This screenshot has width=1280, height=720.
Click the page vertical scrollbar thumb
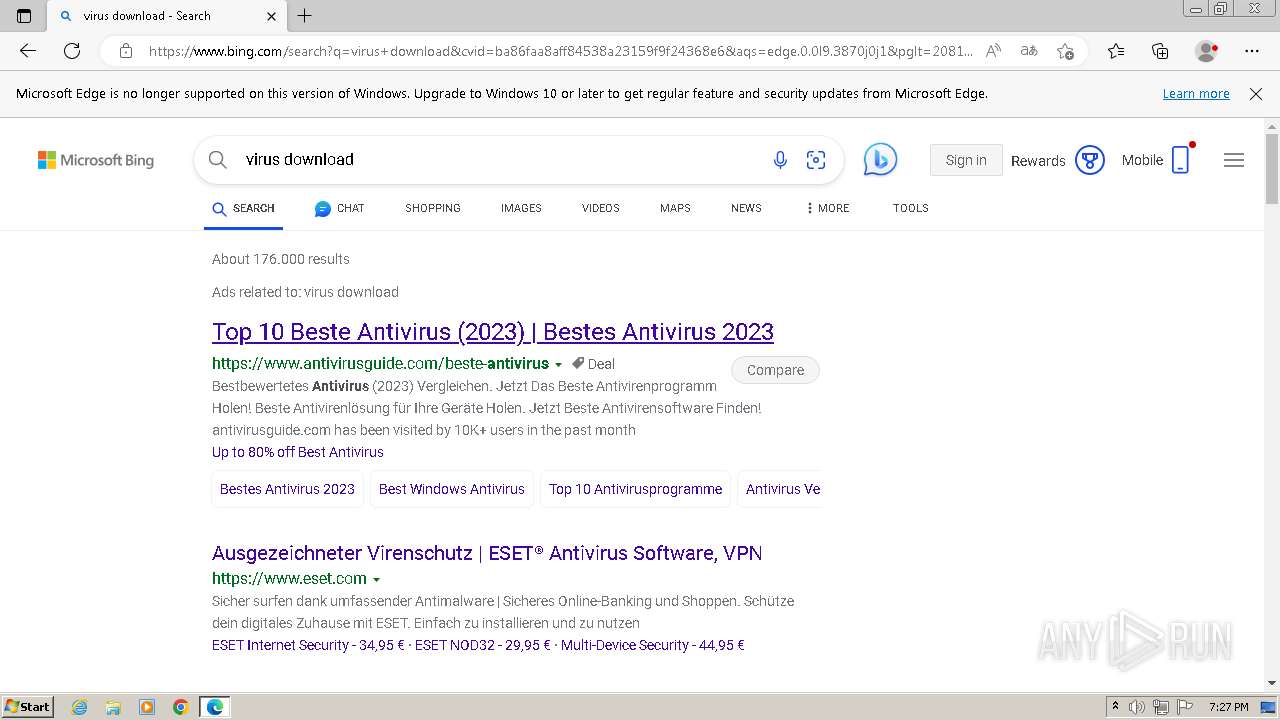pyautogui.click(x=1272, y=168)
